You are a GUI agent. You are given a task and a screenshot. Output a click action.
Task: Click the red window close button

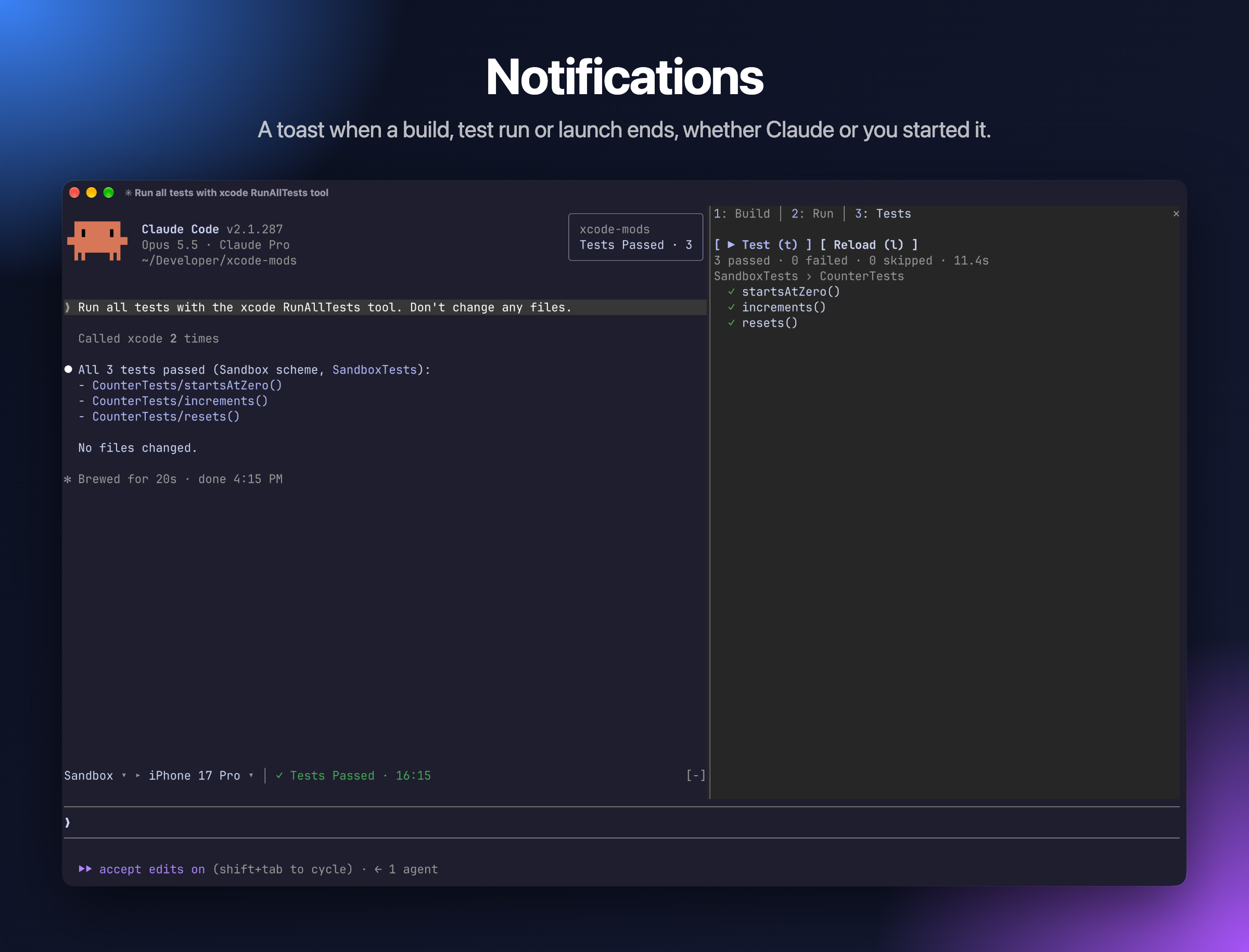pos(74,192)
